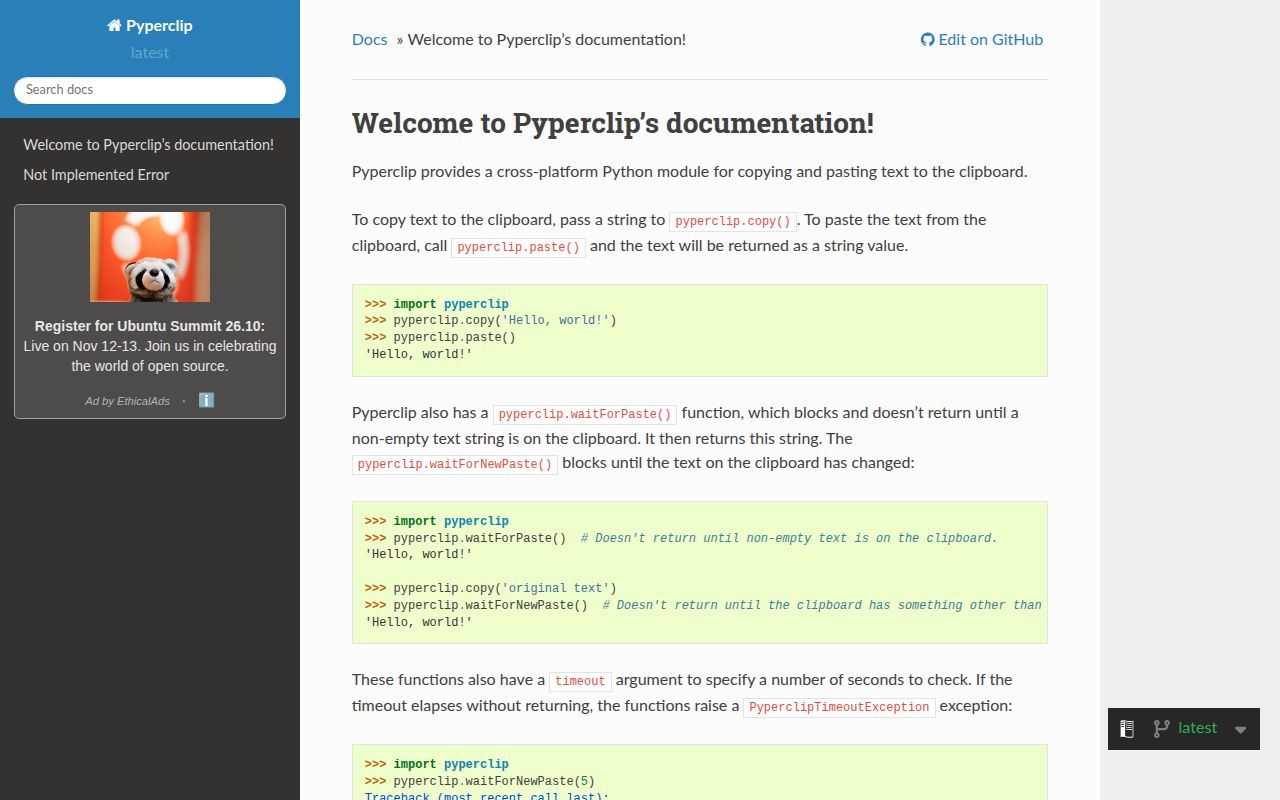
Task: Click the GitHub icon by Edit on GitHub
Action: click(927, 40)
